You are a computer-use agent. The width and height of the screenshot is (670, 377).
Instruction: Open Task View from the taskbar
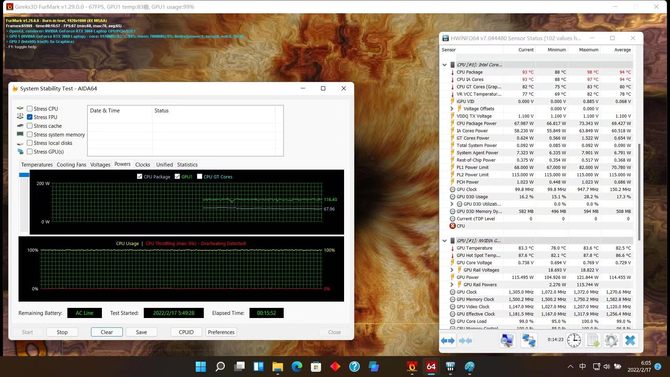(x=239, y=366)
